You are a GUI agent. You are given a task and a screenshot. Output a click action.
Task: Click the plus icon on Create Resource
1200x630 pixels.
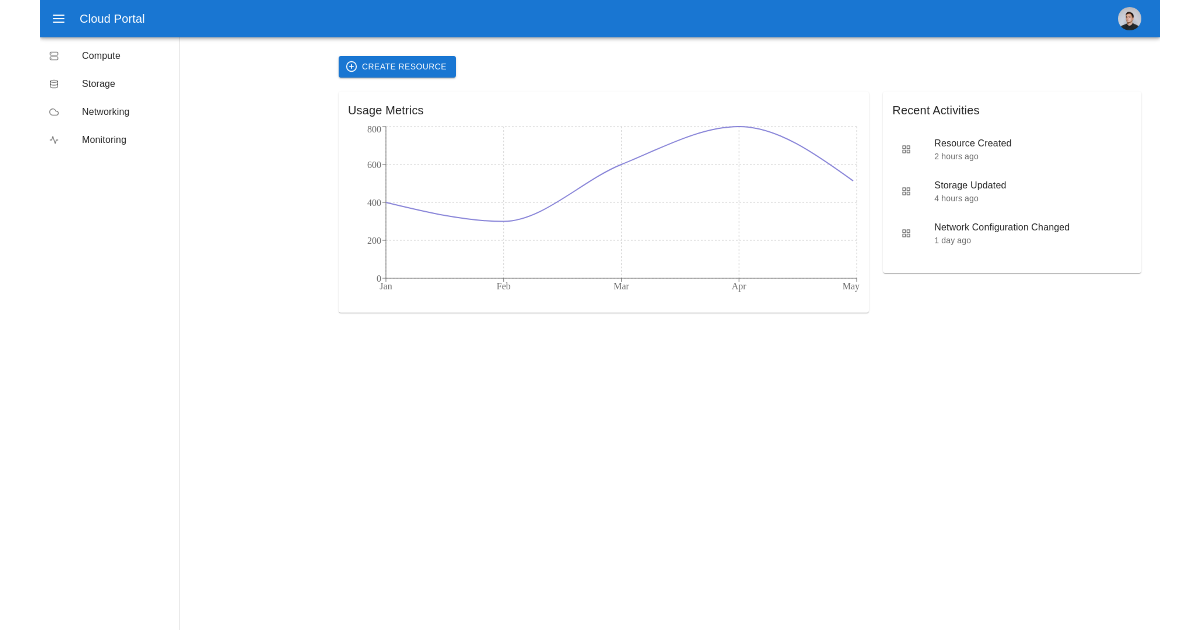coord(351,66)
